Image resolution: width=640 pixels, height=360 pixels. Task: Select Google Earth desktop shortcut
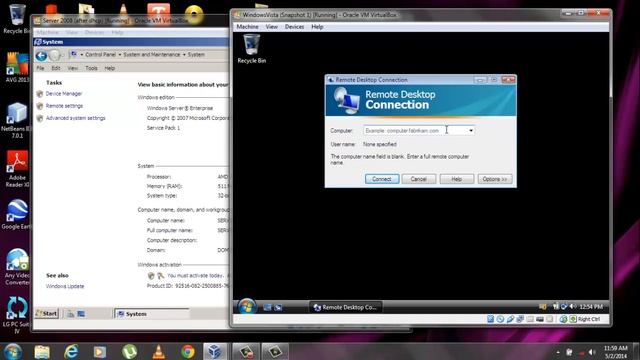[x=16, y=215]
